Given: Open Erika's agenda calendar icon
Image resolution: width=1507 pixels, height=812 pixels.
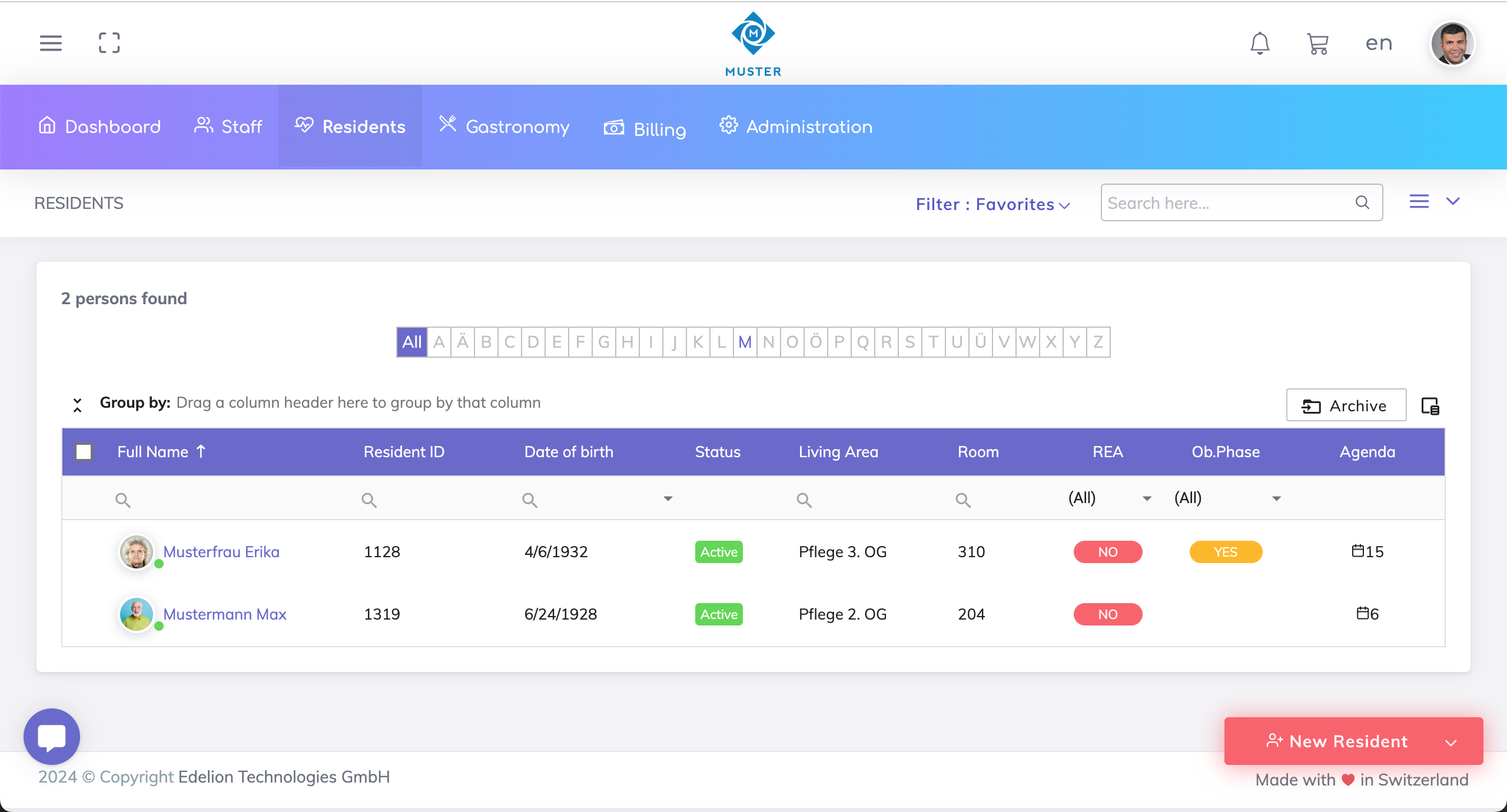Looking at the screenshot, I should point(1357,551).
